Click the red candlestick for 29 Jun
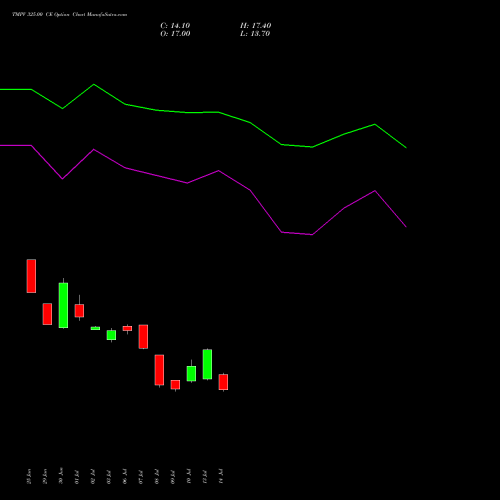Viewport: 500px width, 500px height. pos(47,314)
